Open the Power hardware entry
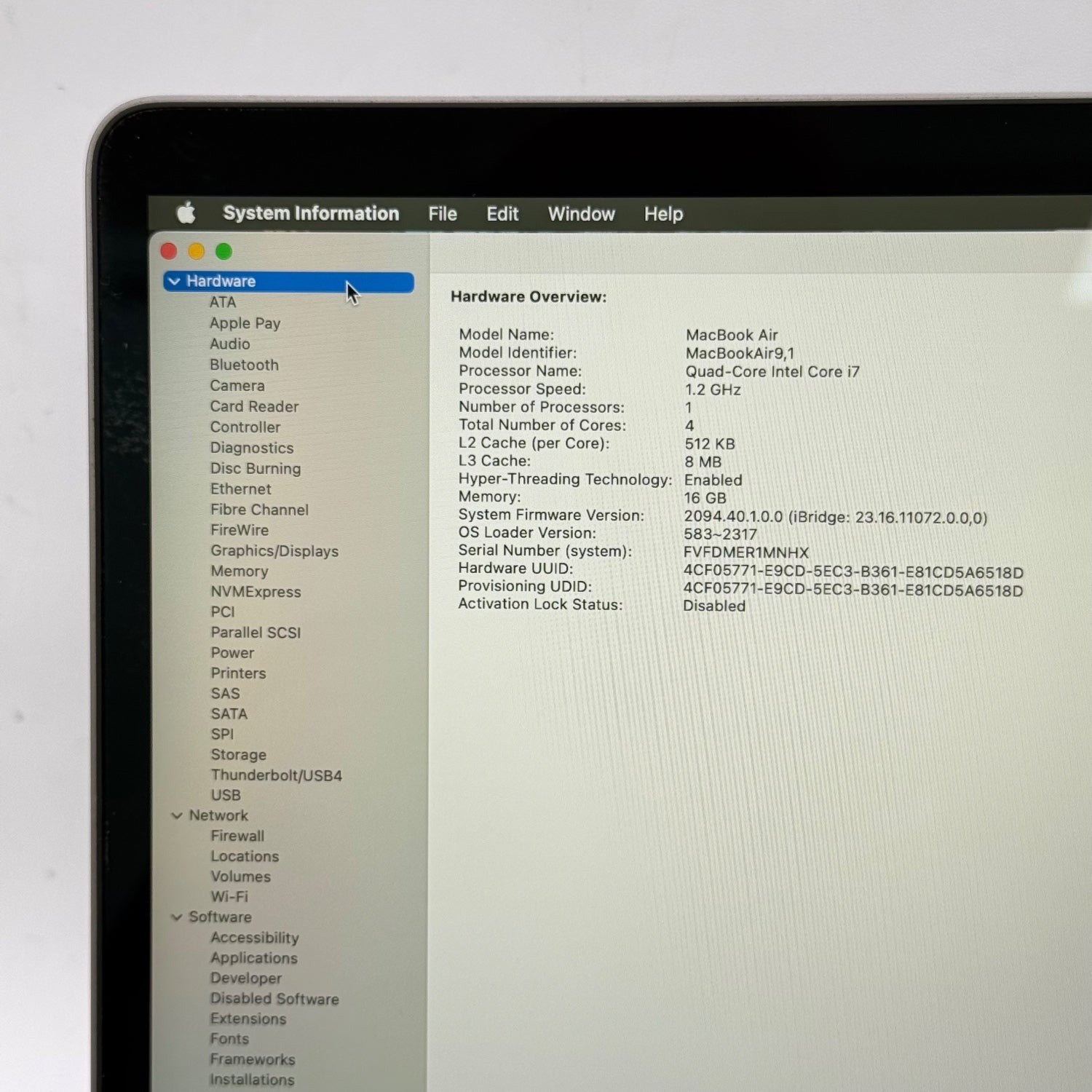 (232, 653)
